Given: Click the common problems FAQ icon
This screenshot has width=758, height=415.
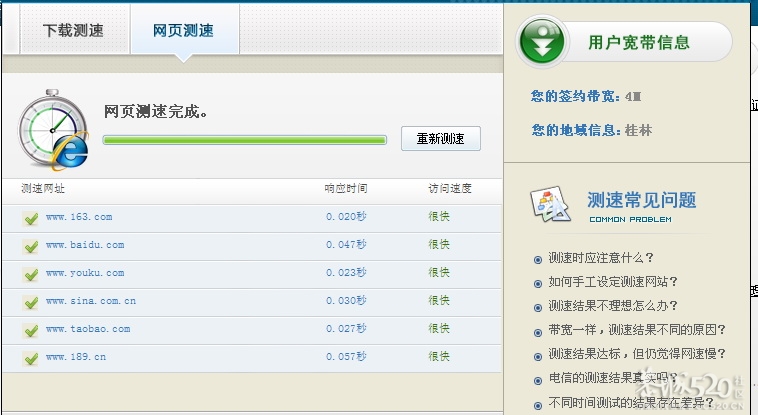Looking at the screenshot, I should click(x=548, y=204).
